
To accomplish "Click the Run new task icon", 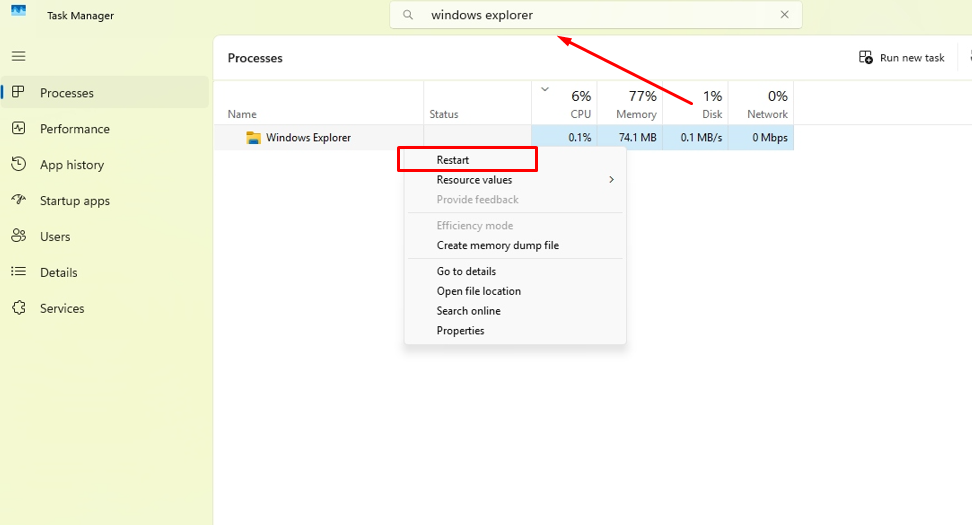I will (x=866, y=57).
